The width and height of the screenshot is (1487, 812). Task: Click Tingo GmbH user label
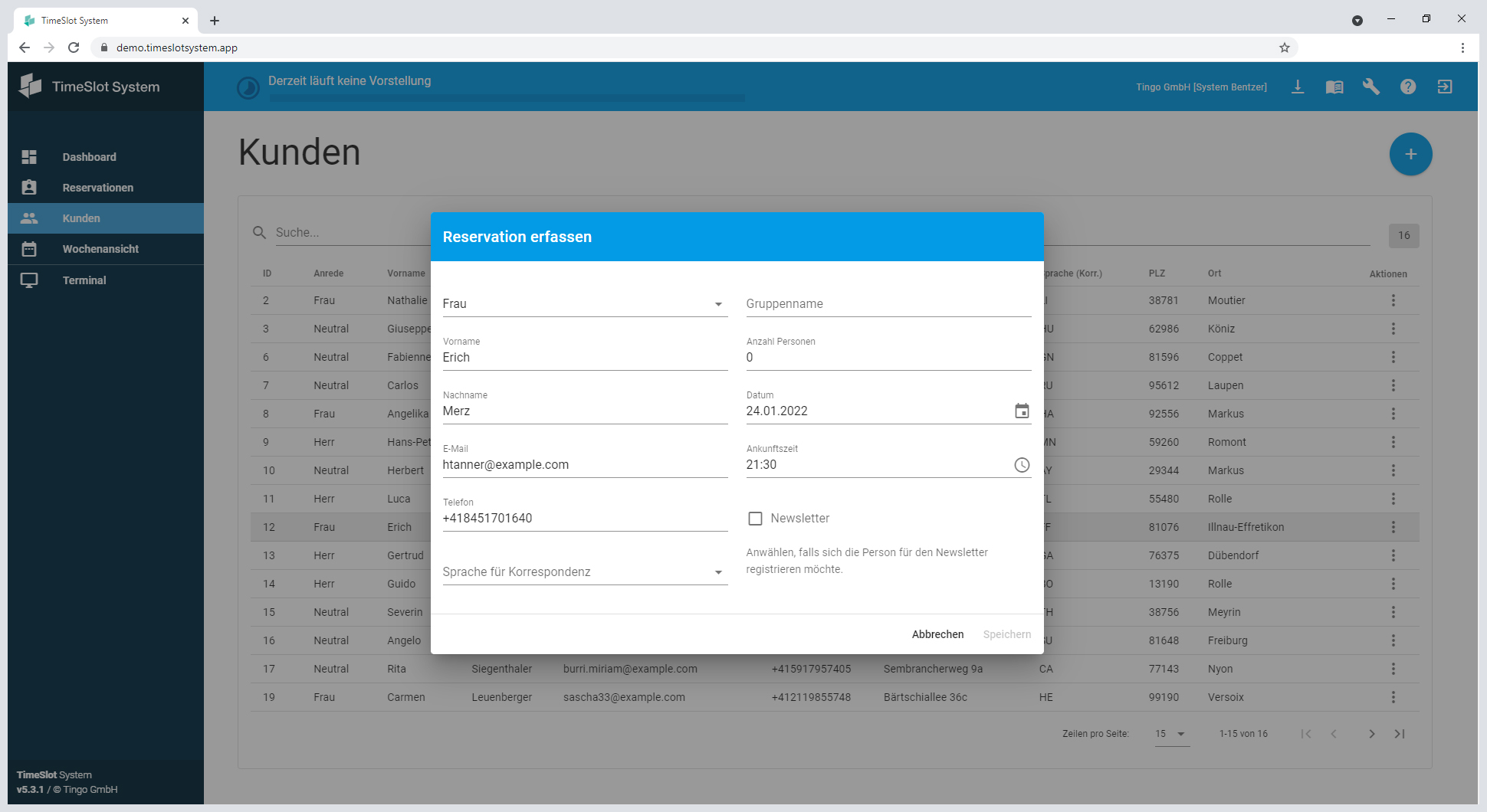click(1201, 87)
